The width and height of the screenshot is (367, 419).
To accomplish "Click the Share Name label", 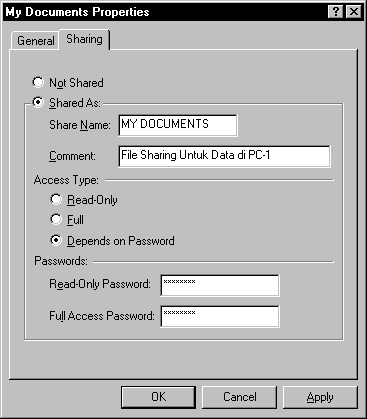I will pyautogui.click(x=80, y=125).
